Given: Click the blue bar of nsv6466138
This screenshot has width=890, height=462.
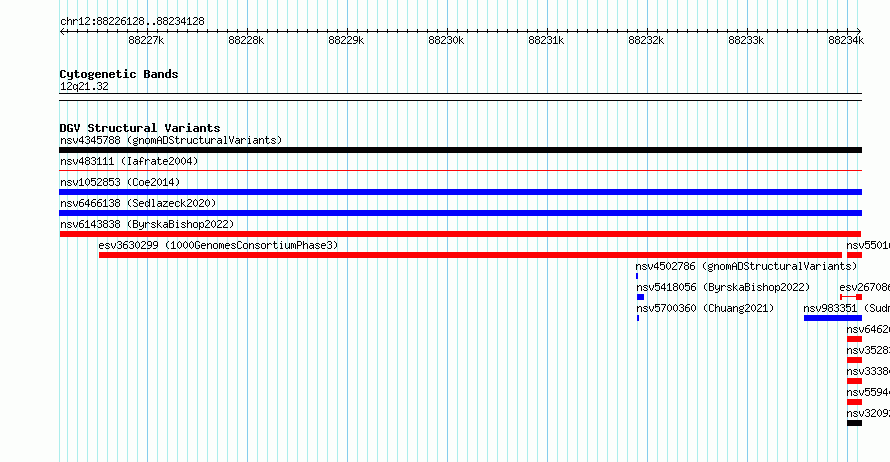Looking at the screenshot, I should (x=460, y=213).
